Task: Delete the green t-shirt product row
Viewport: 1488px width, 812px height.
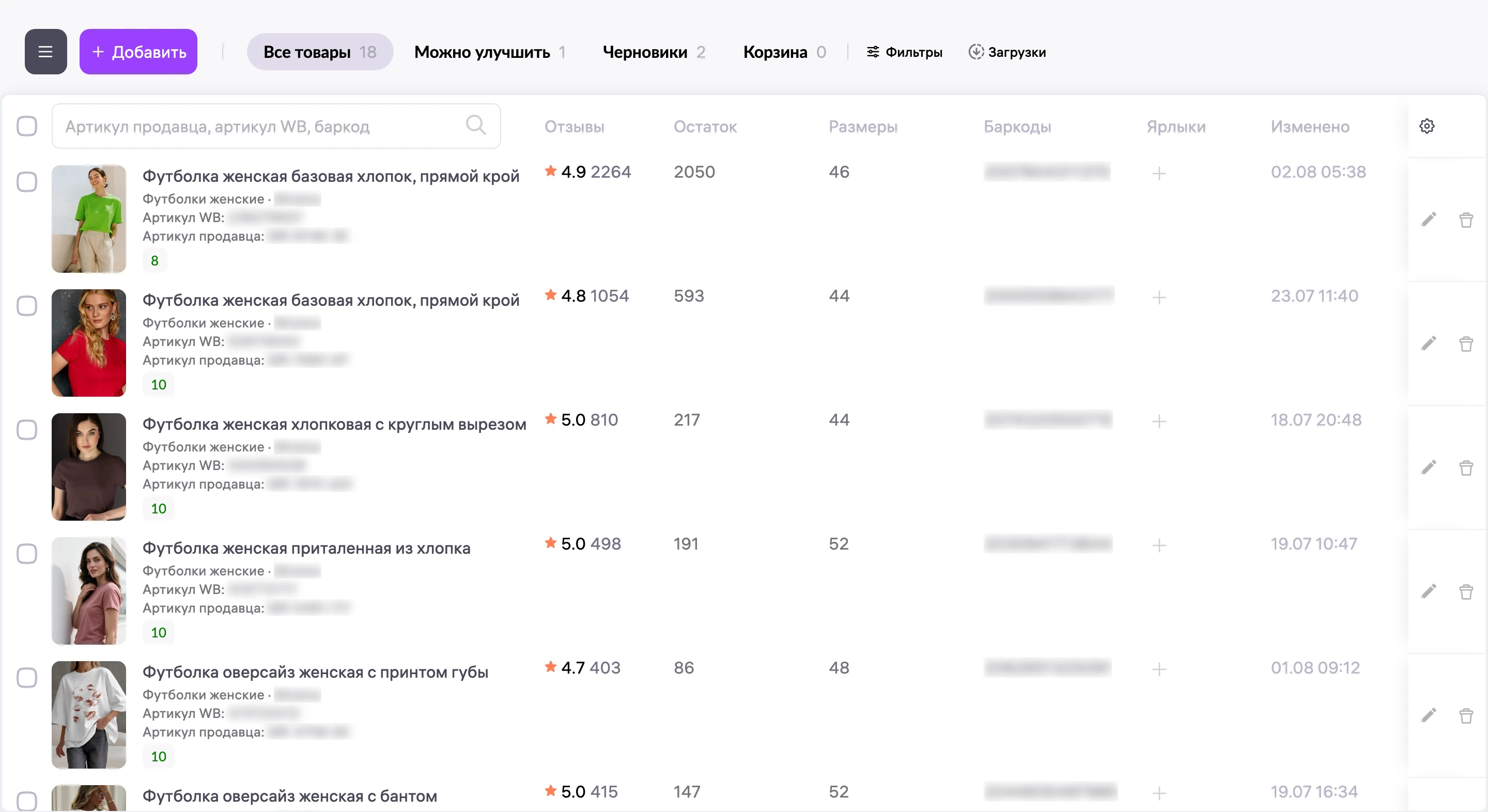Action: point(1466,220)
